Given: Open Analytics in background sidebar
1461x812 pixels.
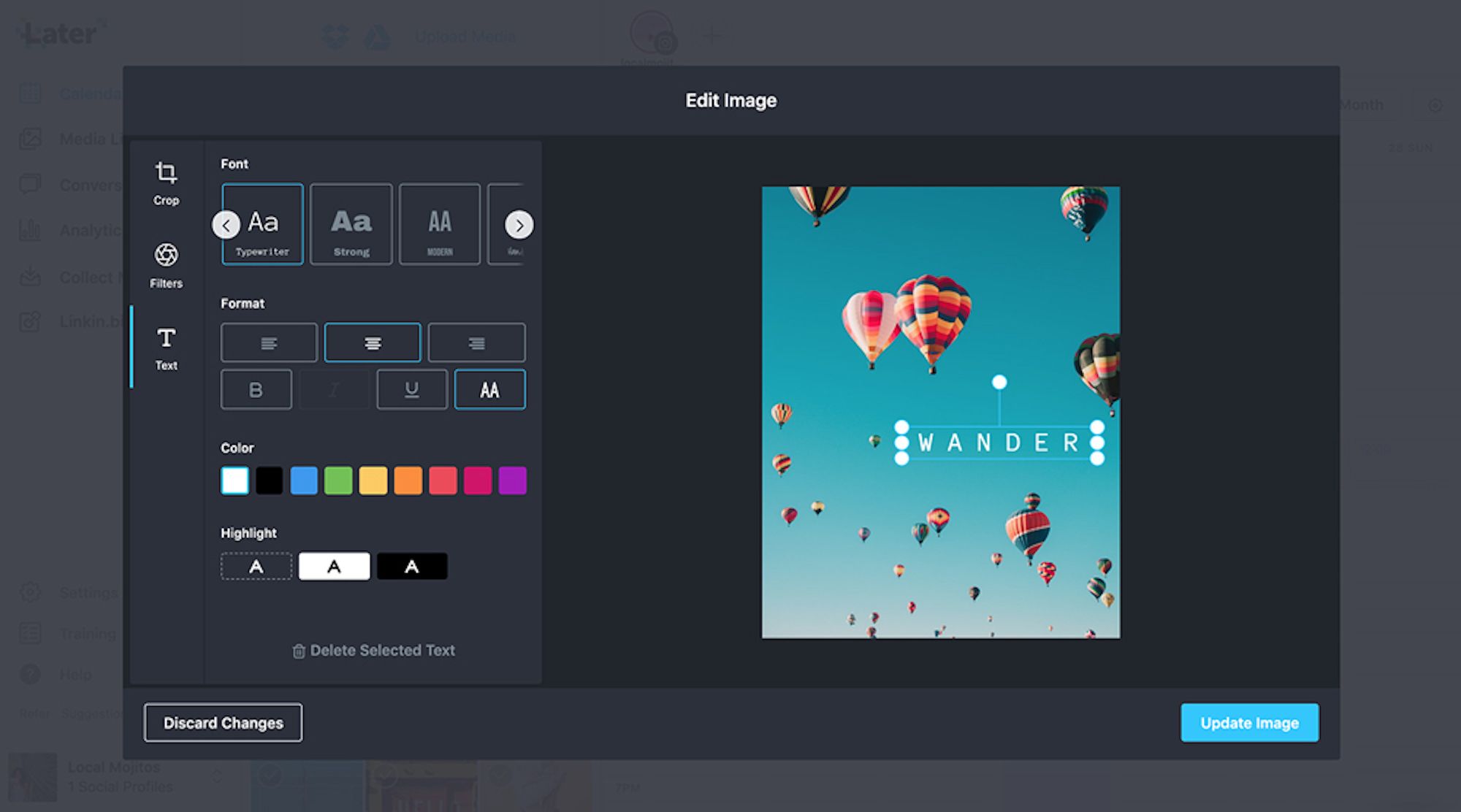Looking at the screenshot, I should pos(70,231).
